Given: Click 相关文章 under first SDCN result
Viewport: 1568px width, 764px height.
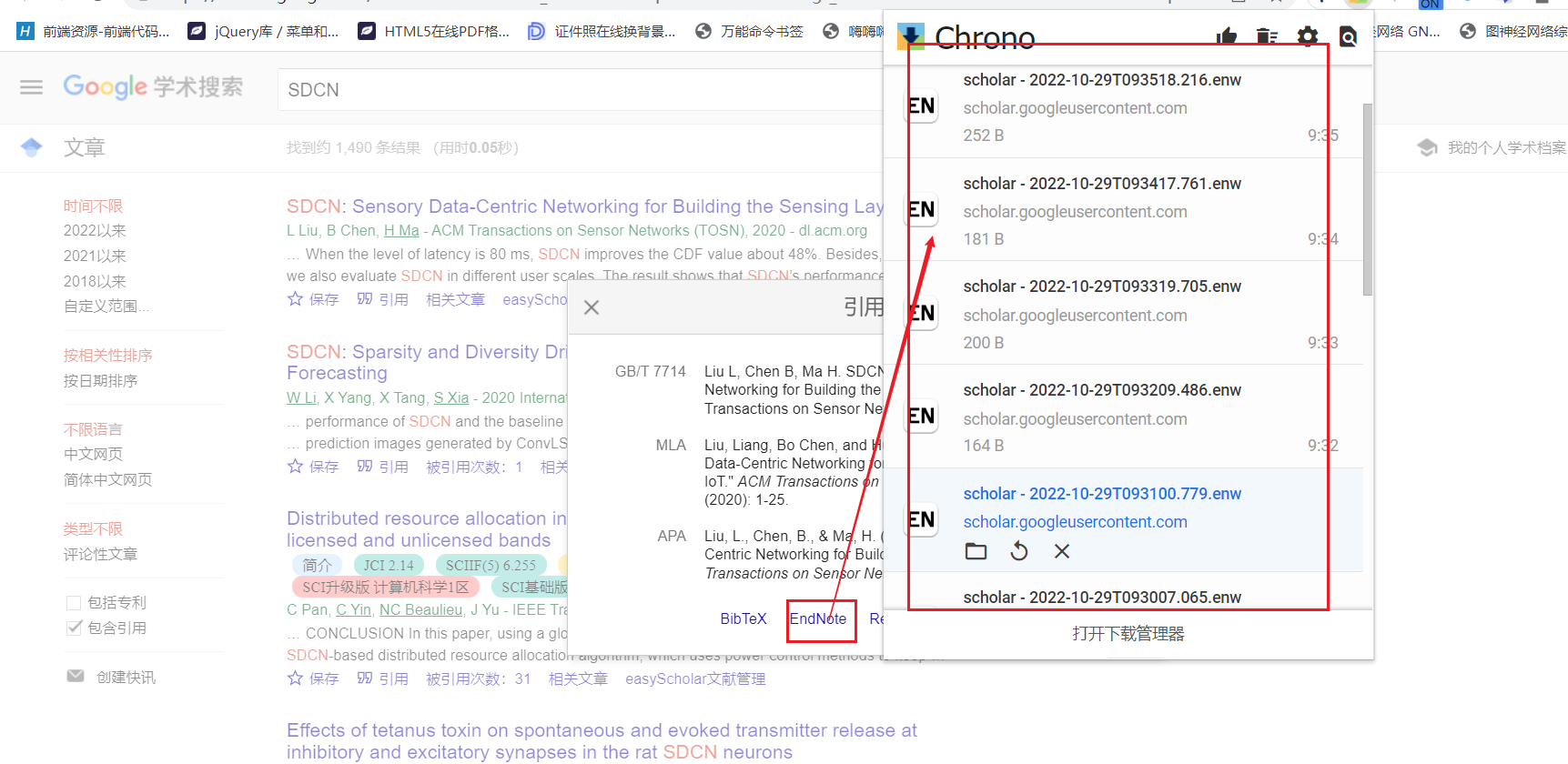Looking at the screenshot, I should pyautogui.click(x=455, y=299).
